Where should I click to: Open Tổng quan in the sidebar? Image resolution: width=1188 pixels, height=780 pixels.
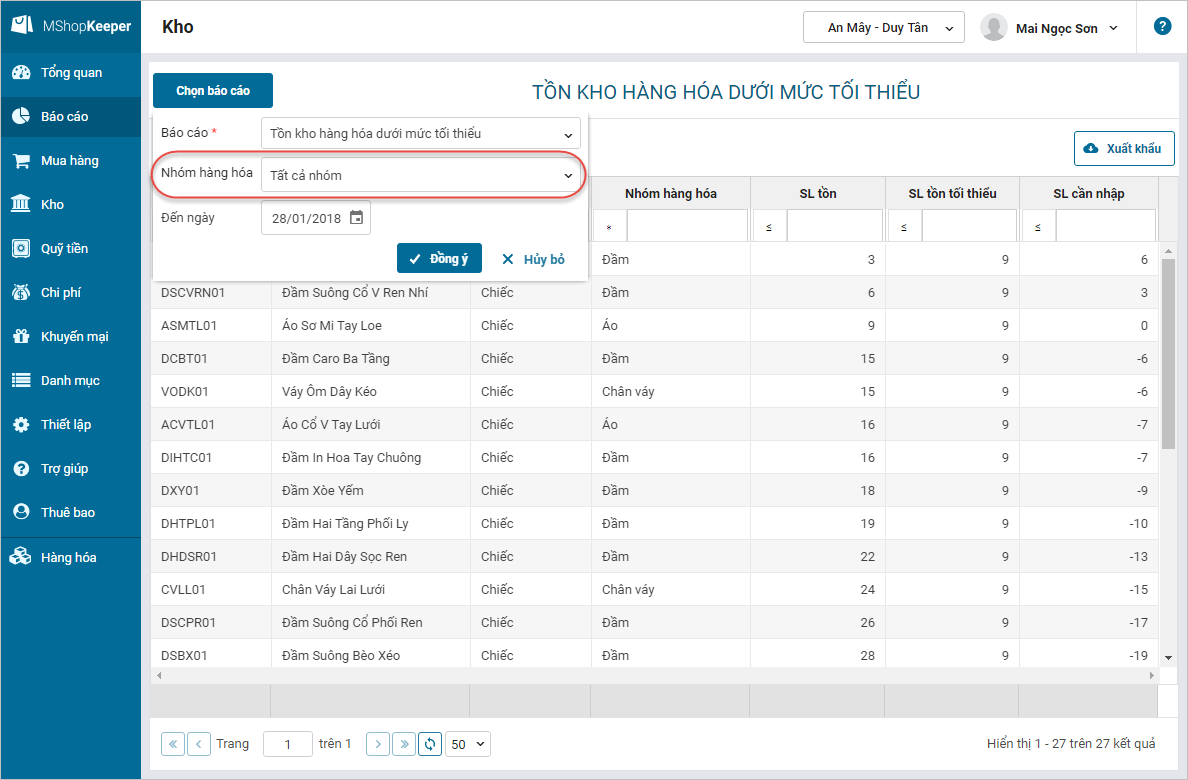pos(70,73)
